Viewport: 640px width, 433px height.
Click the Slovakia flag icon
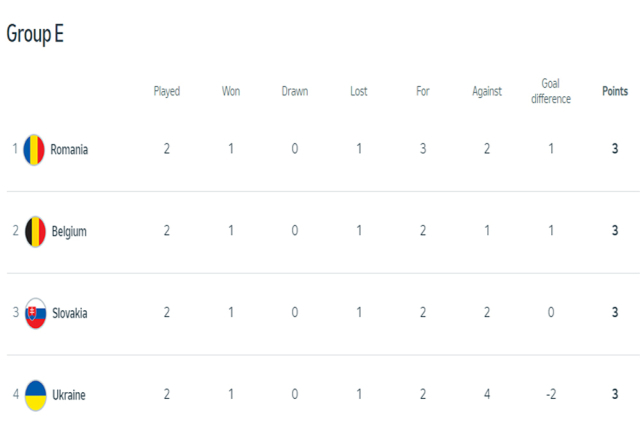36,313
